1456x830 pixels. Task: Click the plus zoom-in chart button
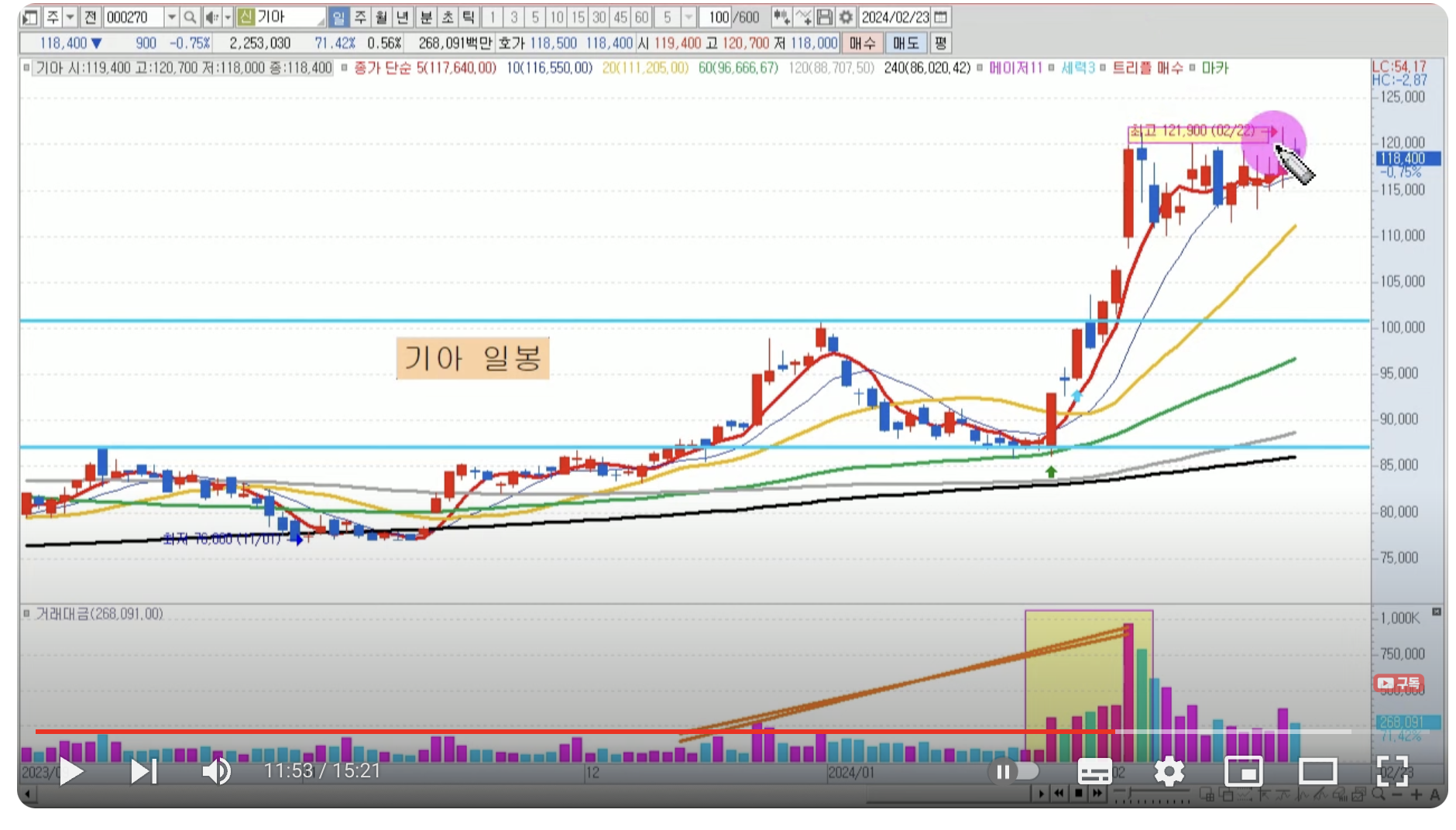tap(1416, 794)
